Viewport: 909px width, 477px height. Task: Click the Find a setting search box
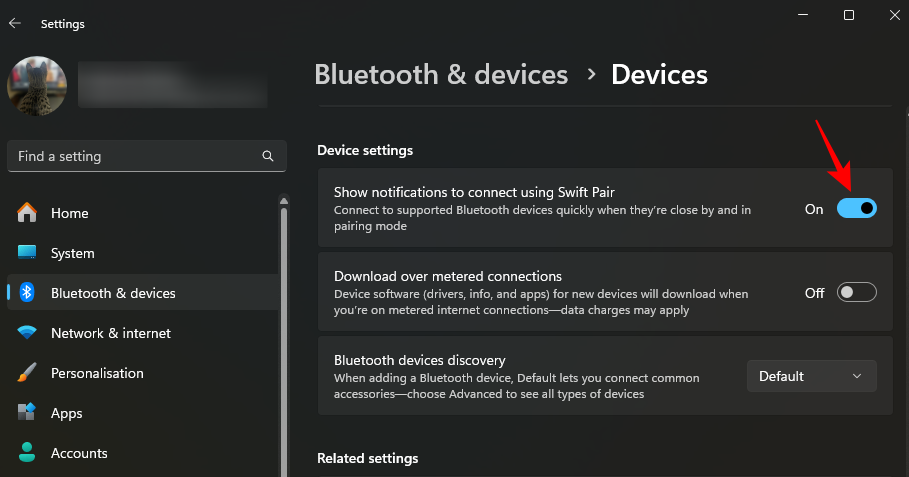point(135,157)
